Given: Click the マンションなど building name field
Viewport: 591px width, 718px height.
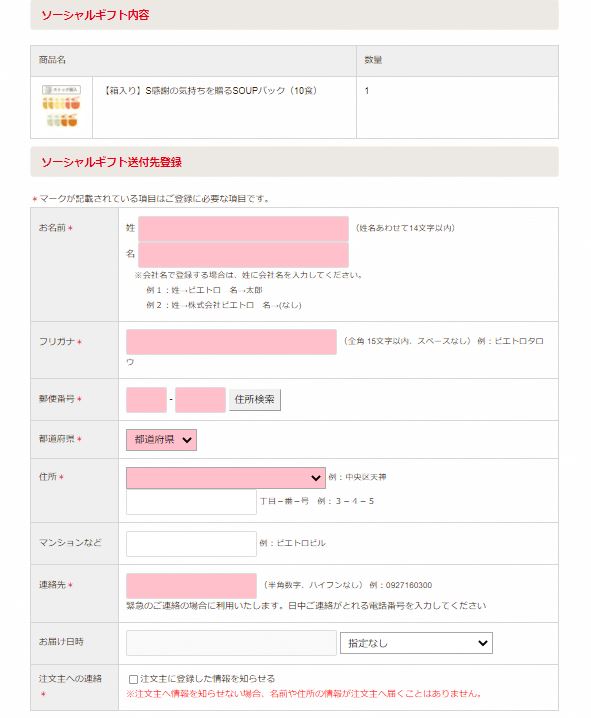Looking at the screenshot, I should (x=191, y=544).
